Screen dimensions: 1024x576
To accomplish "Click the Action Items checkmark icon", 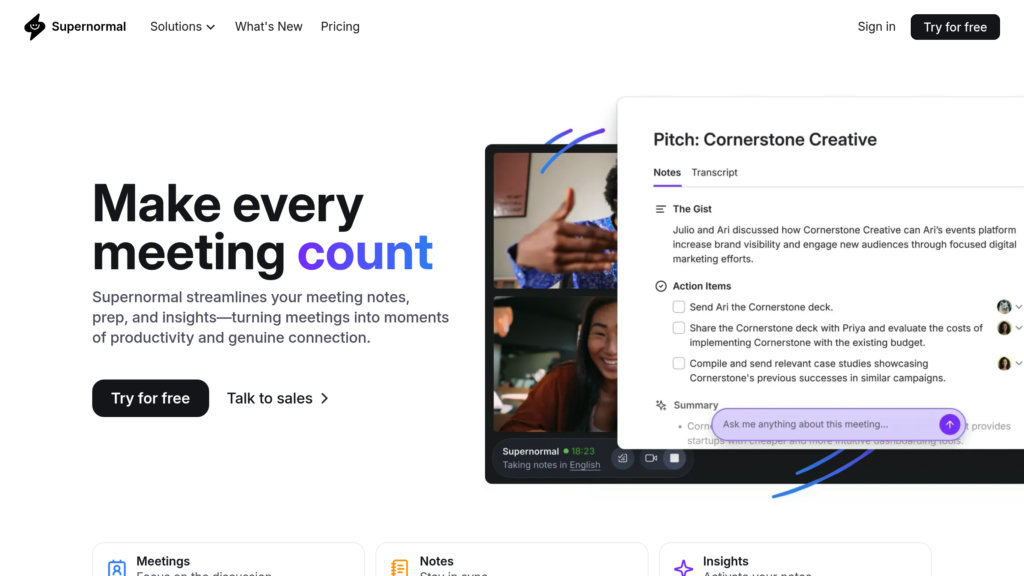I will [x=660, y=286].
